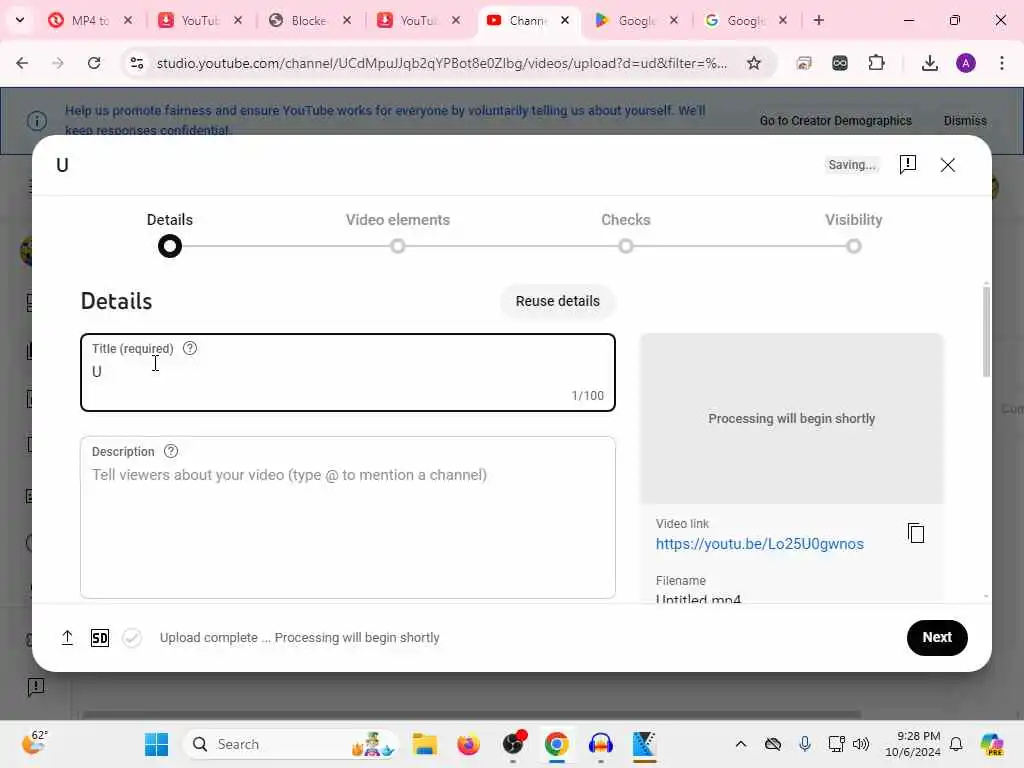Open notifications bell in taskbar
This screenshot has height=768, width=1024.
tap(956, 744)
